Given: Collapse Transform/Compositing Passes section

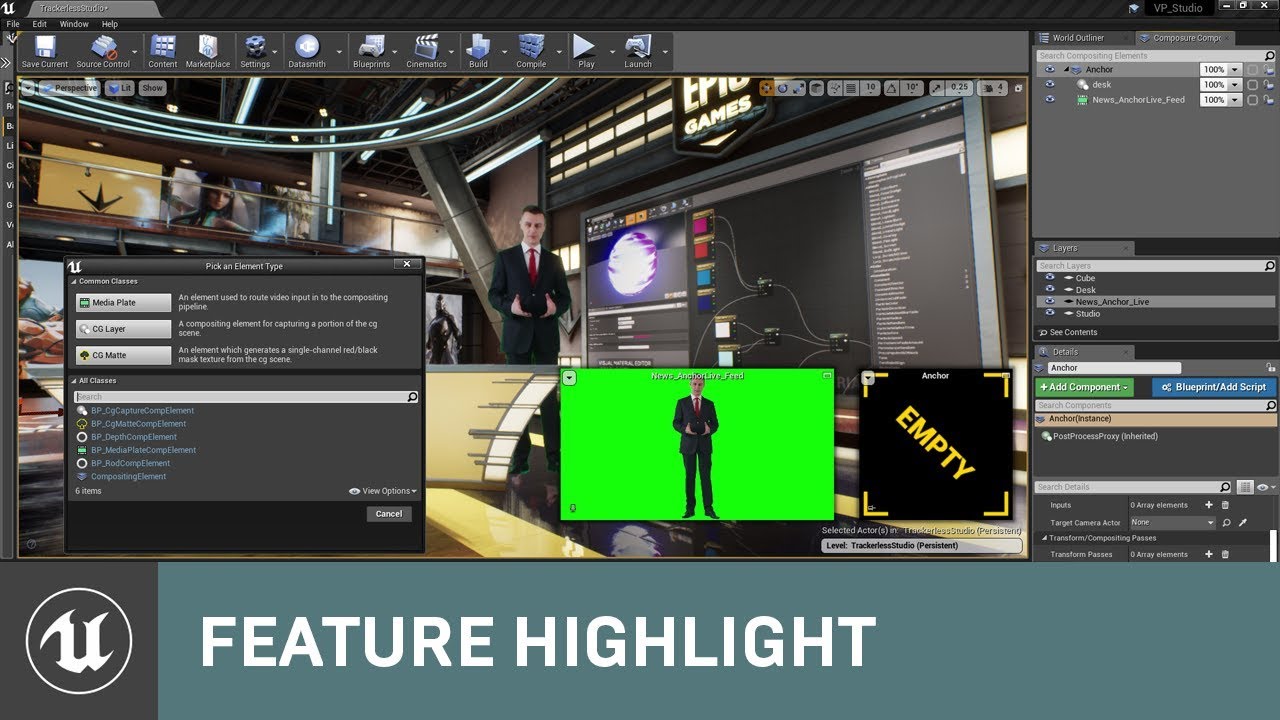Looking at the screenshot, I should [1044, 538].
